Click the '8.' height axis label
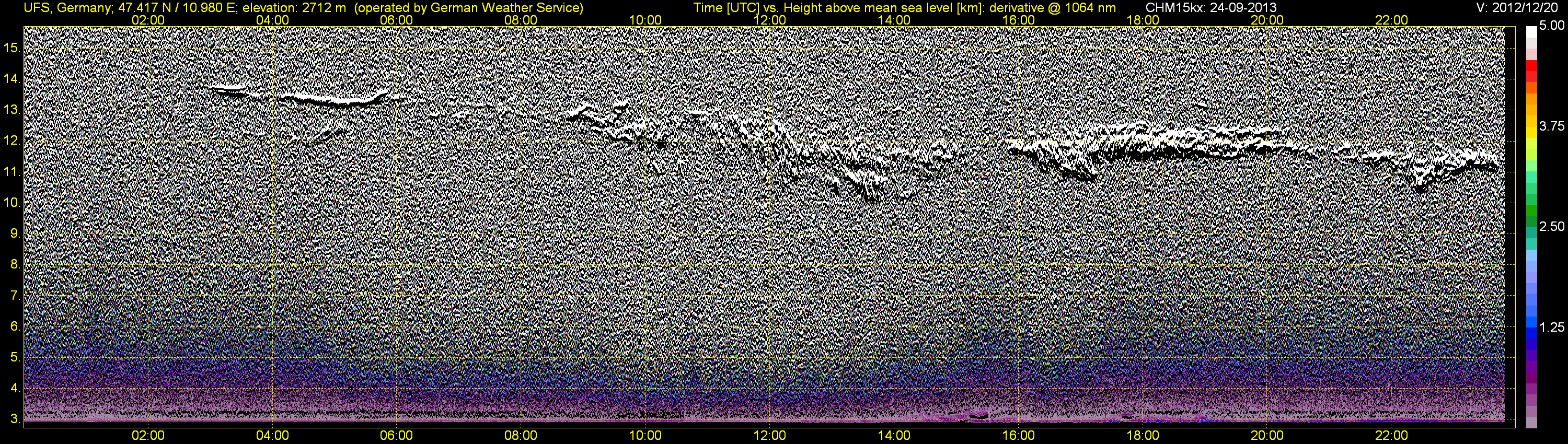The image size is (1568, 444). (x=15, y=265)
